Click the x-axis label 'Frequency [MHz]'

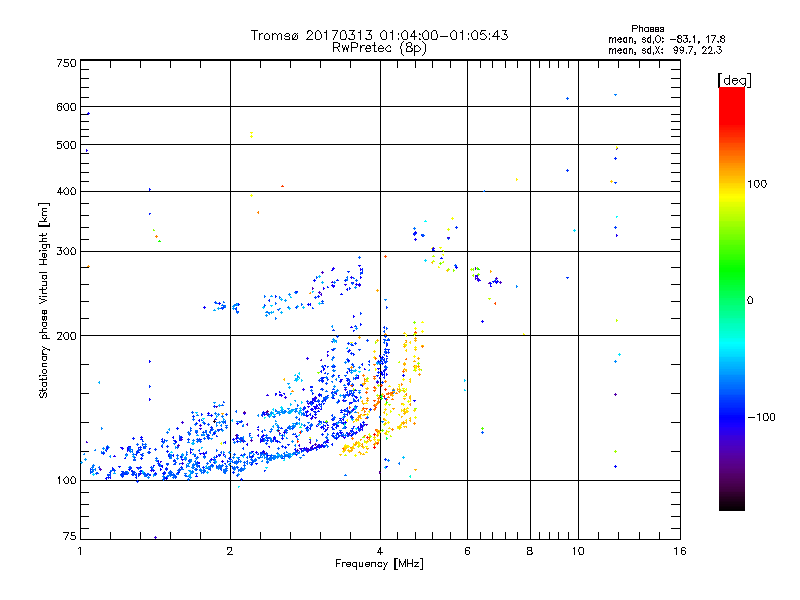(379, 564)
